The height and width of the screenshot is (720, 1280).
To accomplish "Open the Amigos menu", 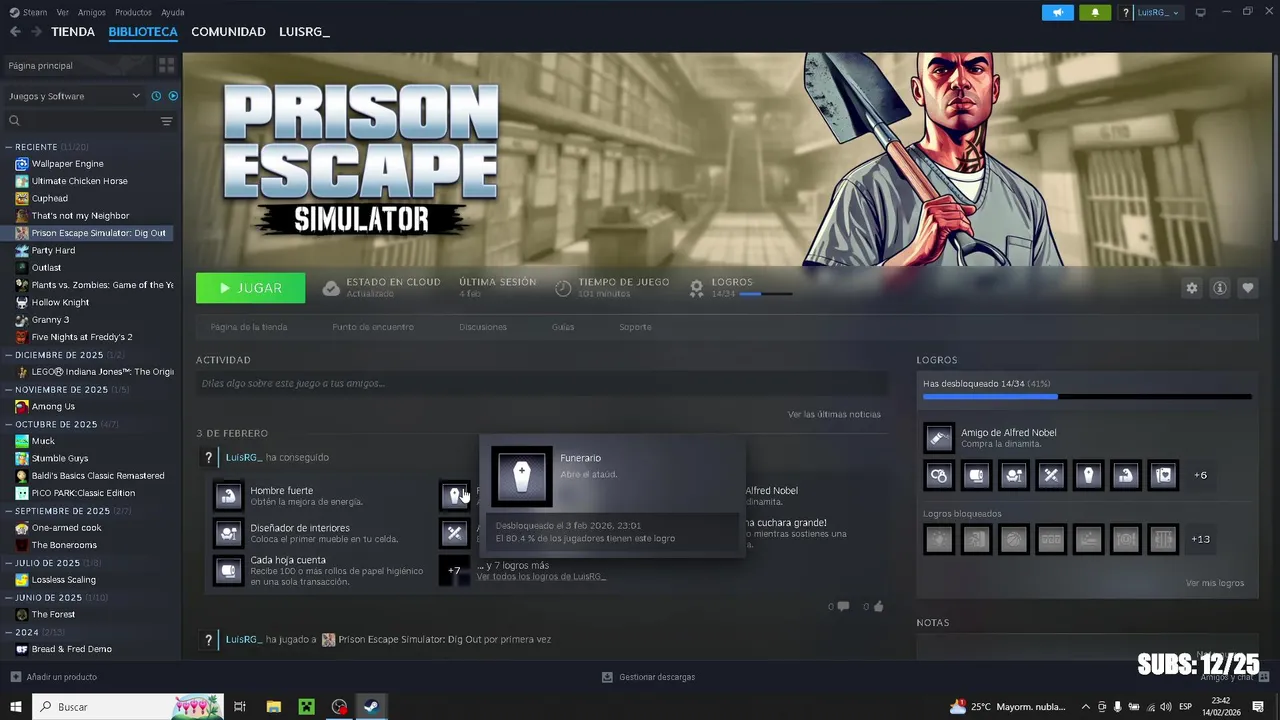I will [x=92, y=12].
